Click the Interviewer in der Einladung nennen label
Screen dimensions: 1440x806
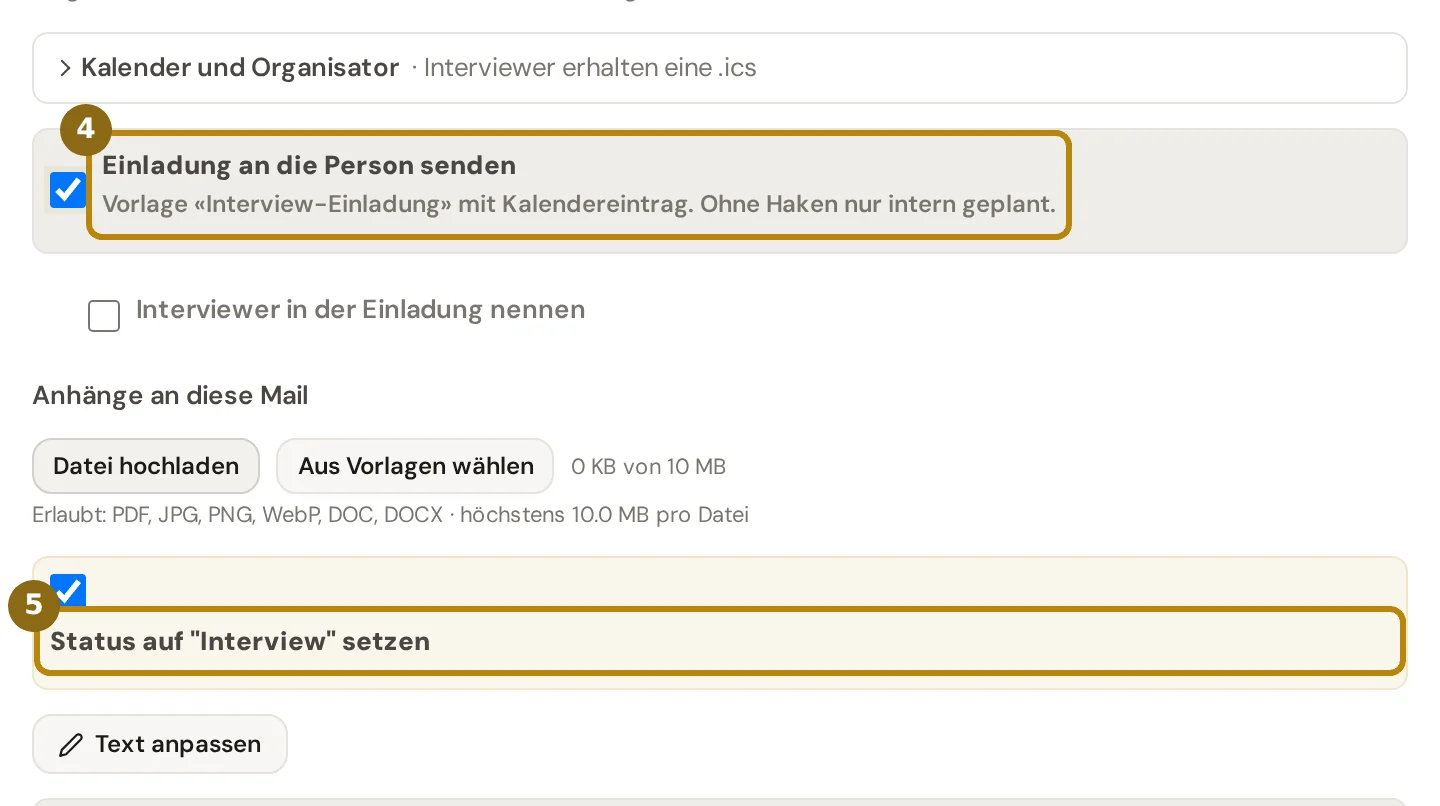pyautogui.click(x=360, y=309)
